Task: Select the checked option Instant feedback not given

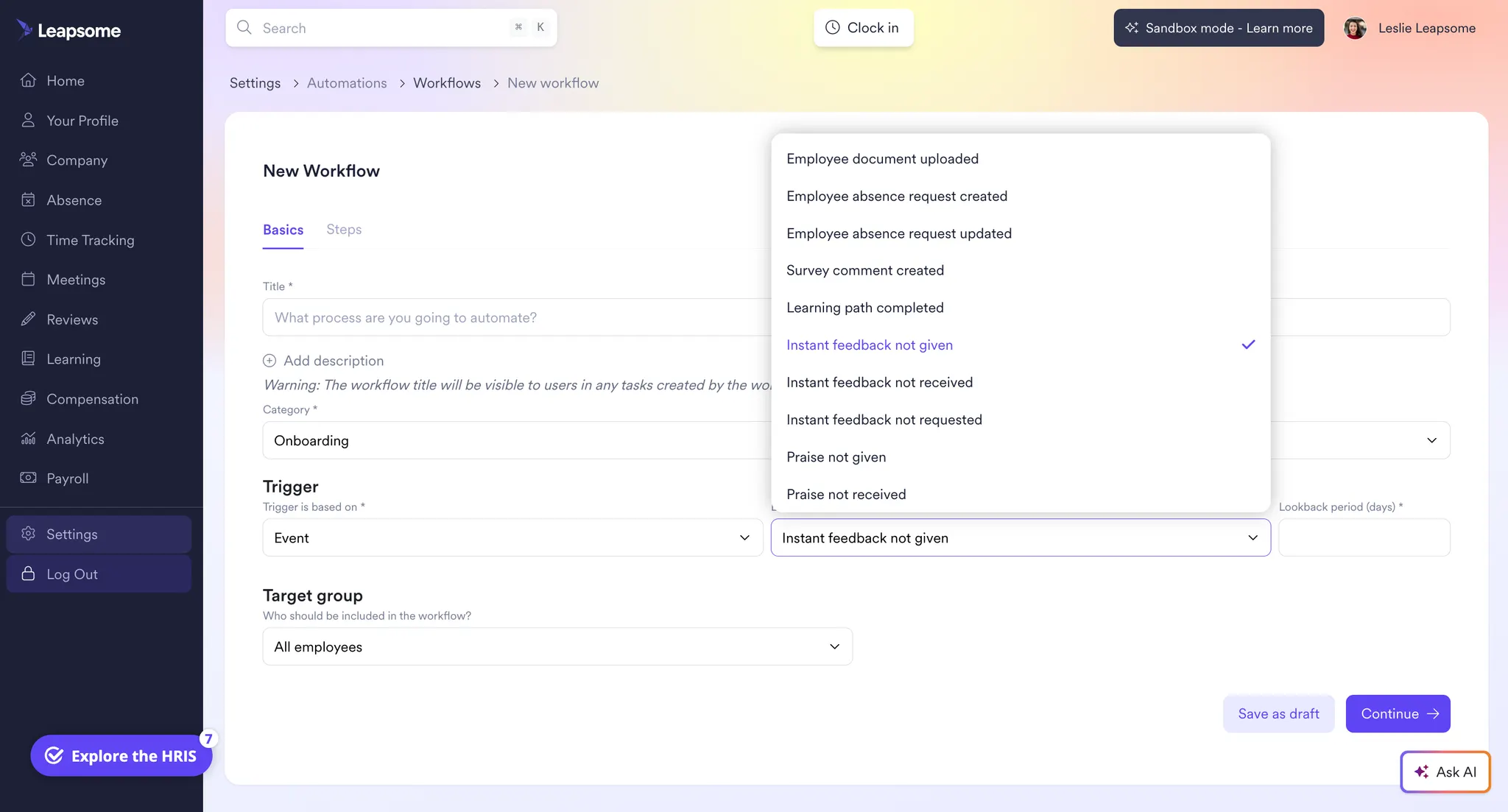Action: pyautogui.click(x=870, y=344)
